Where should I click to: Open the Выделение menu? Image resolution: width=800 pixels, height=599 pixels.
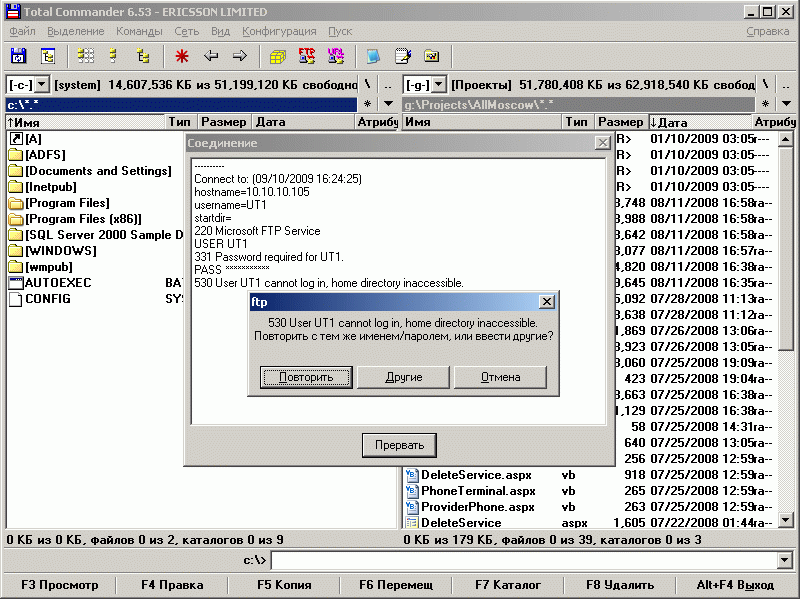coord(76,31)
